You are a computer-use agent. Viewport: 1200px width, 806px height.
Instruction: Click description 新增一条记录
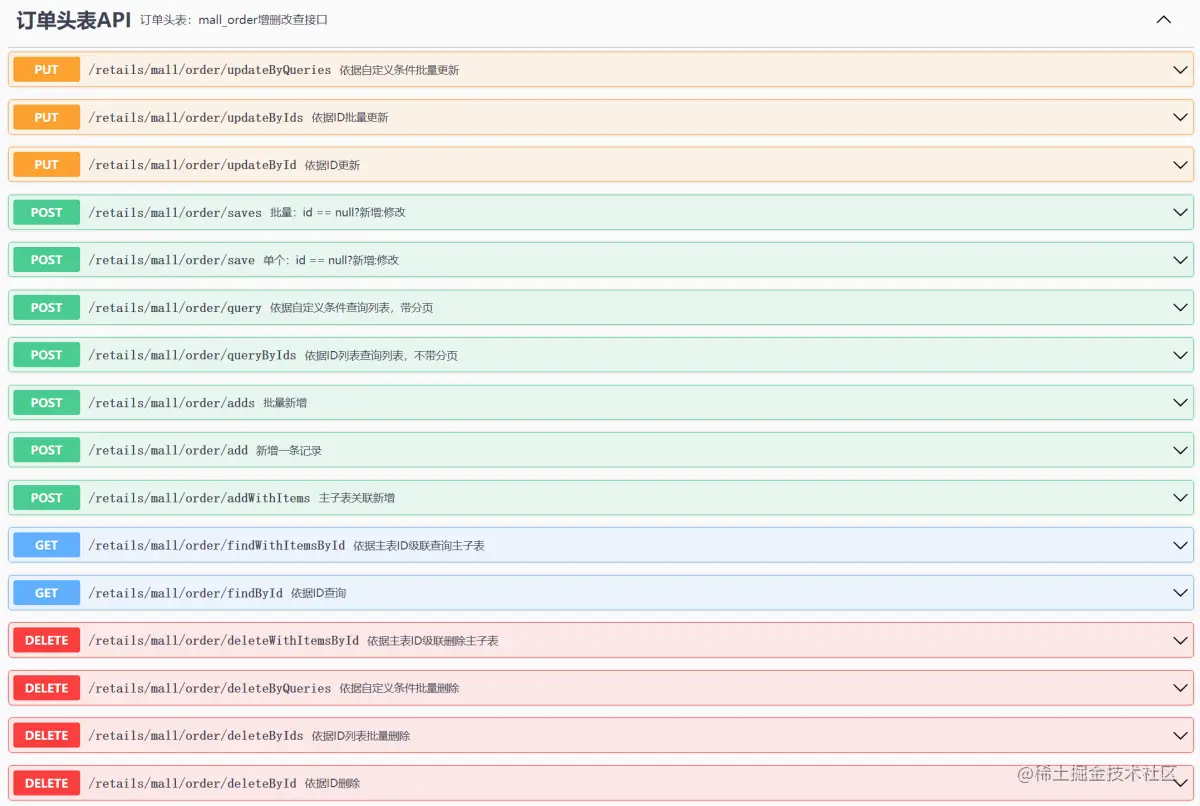pyautogui.click(x=289, y=450)
